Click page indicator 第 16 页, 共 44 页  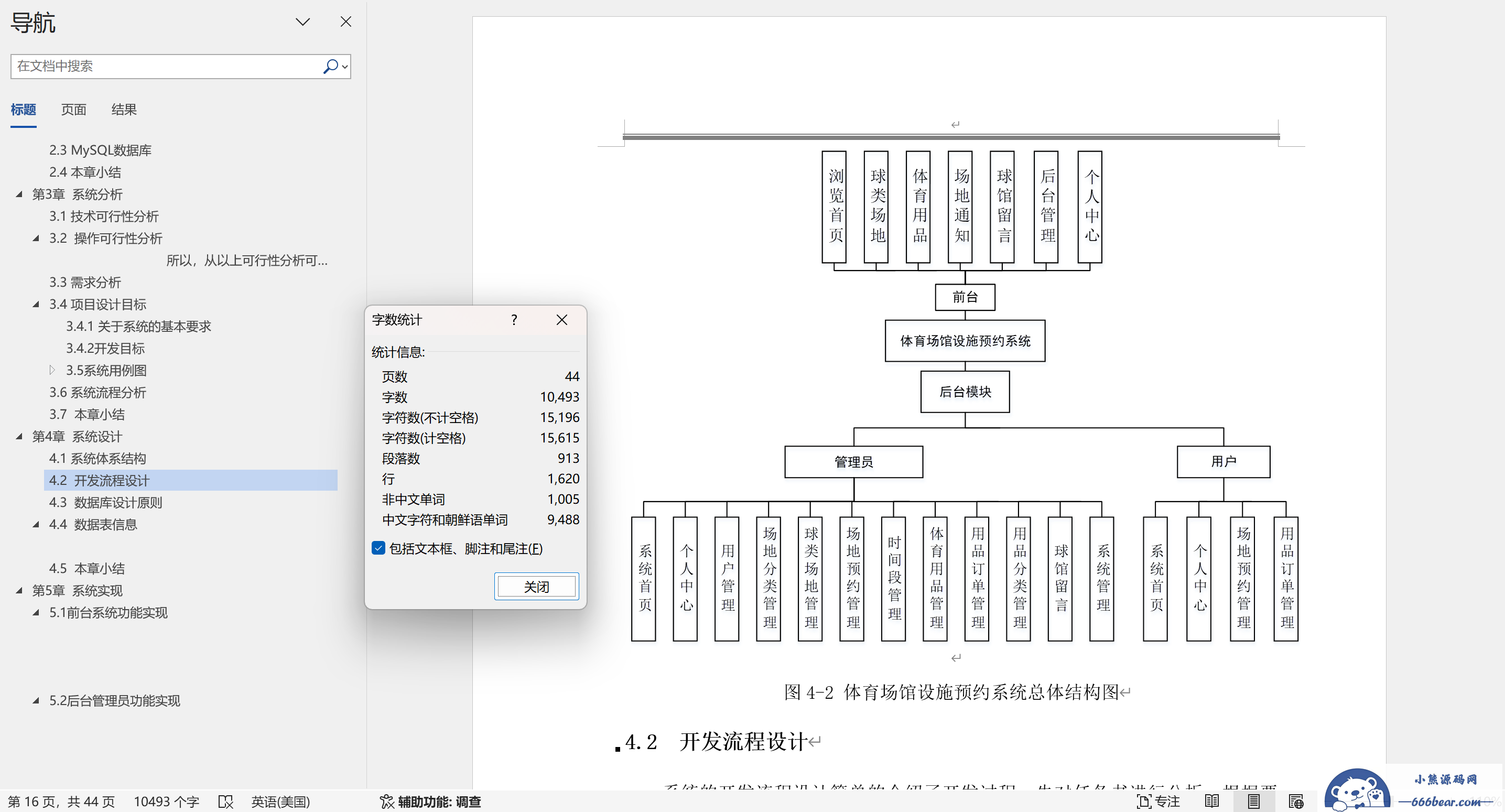[61, 802]
